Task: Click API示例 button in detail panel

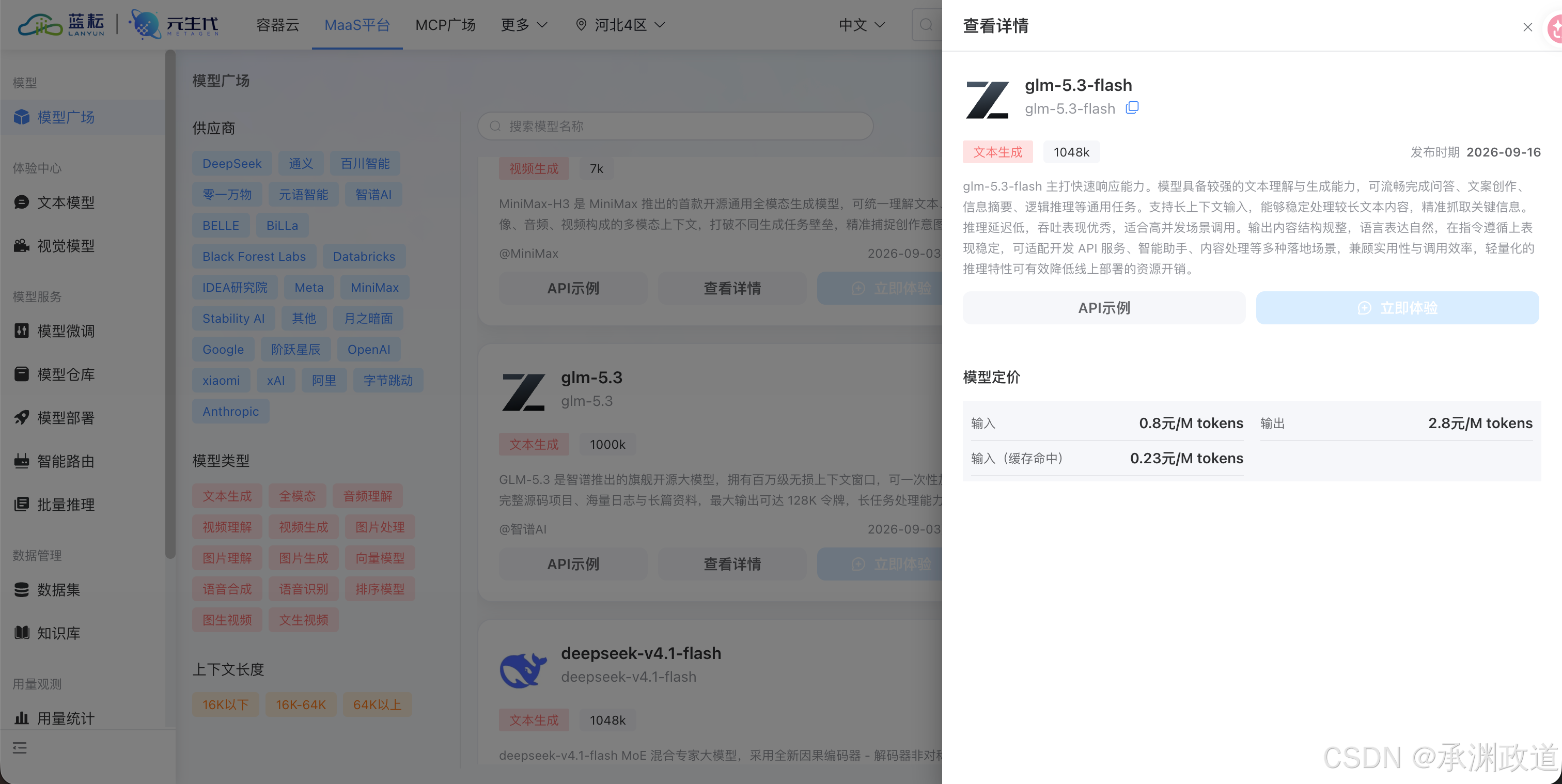Action: pyautogui.click(x=1104, y=308)
